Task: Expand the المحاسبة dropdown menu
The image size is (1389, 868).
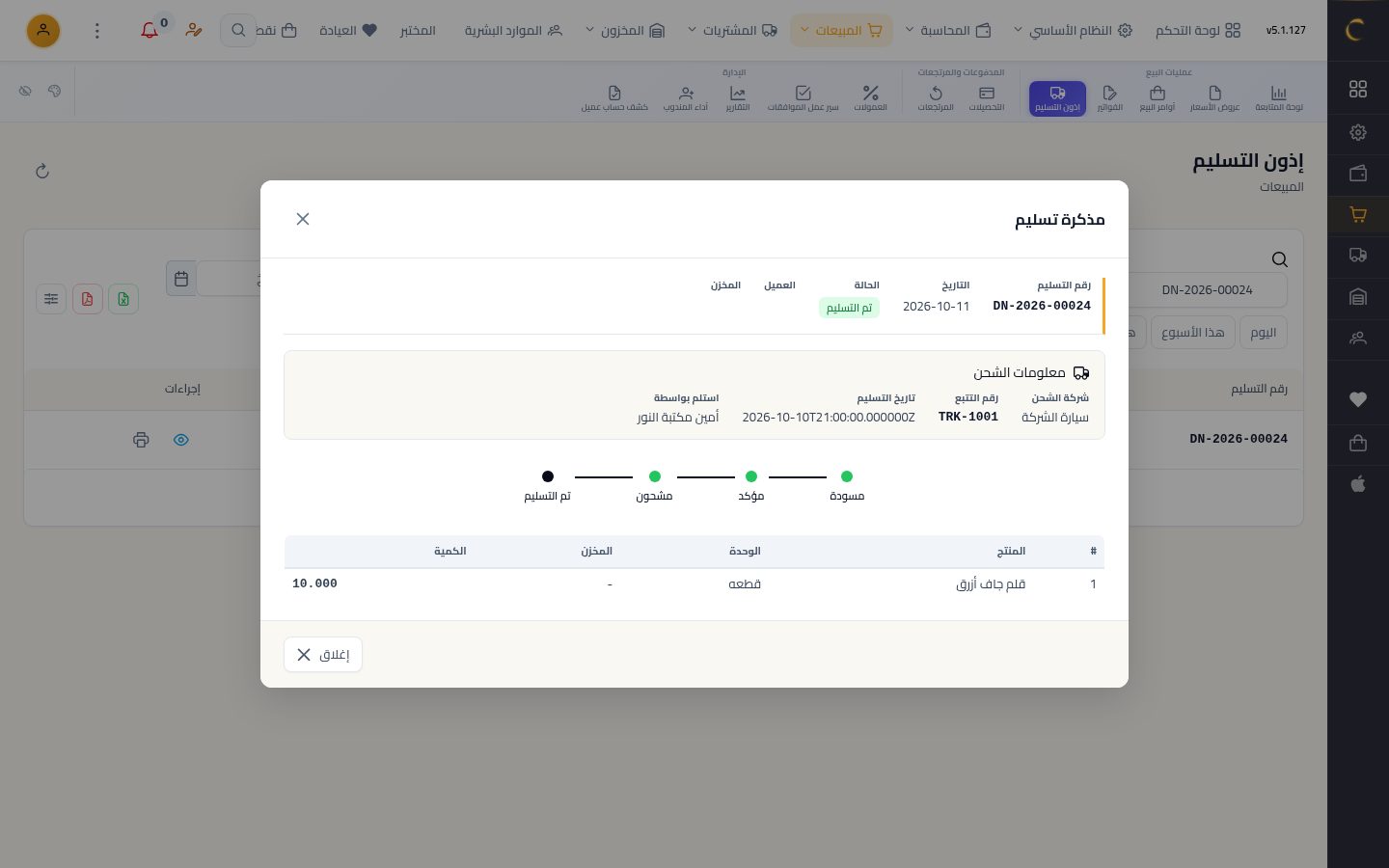Action: (948, 31)
